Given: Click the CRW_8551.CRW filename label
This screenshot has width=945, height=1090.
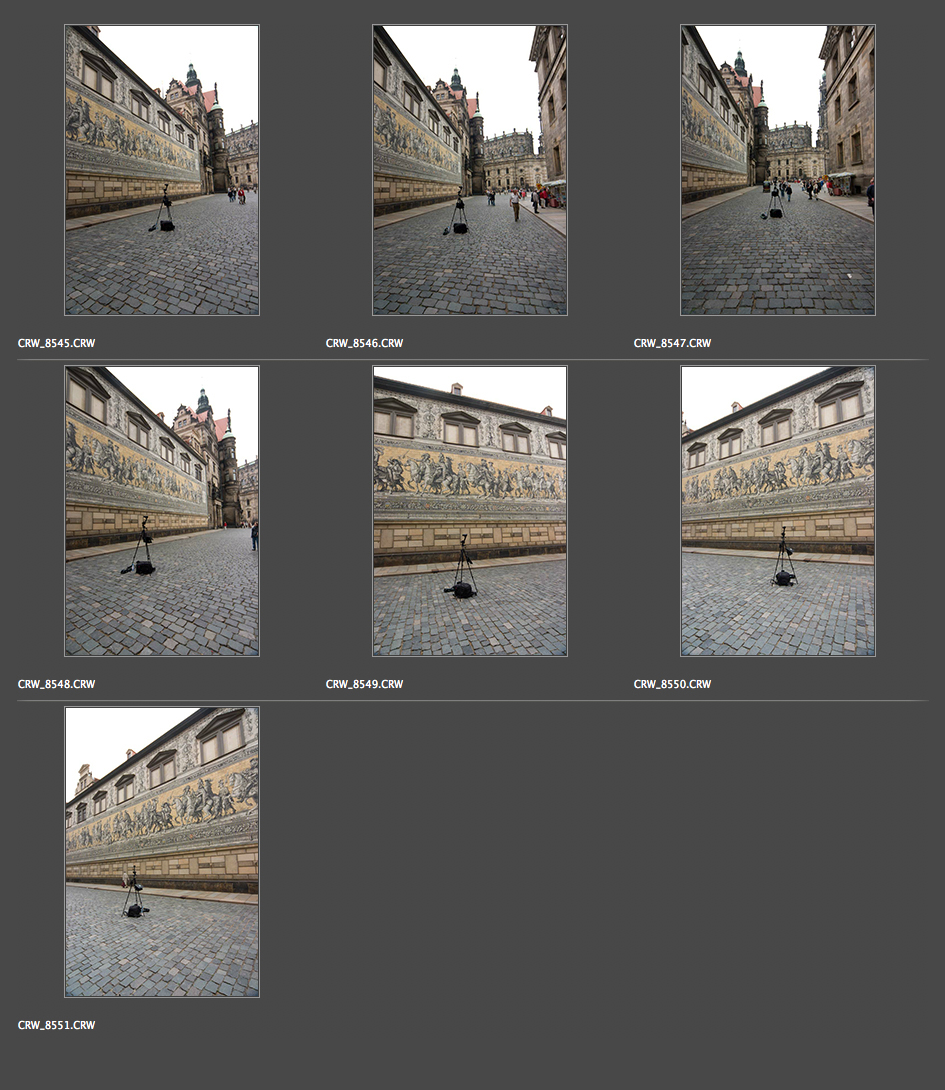Looking at the screenshot, I should tap(56, 1025).
